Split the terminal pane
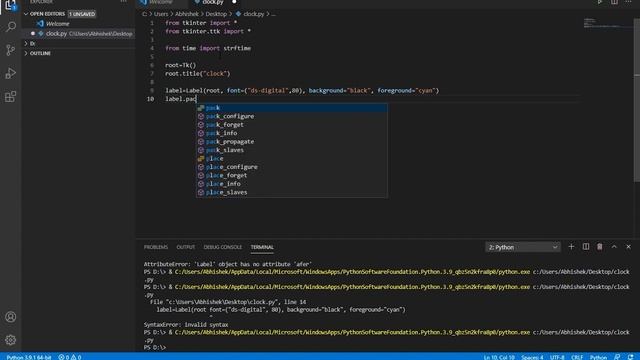Screen dimensions: 640x360 (586, 247)
